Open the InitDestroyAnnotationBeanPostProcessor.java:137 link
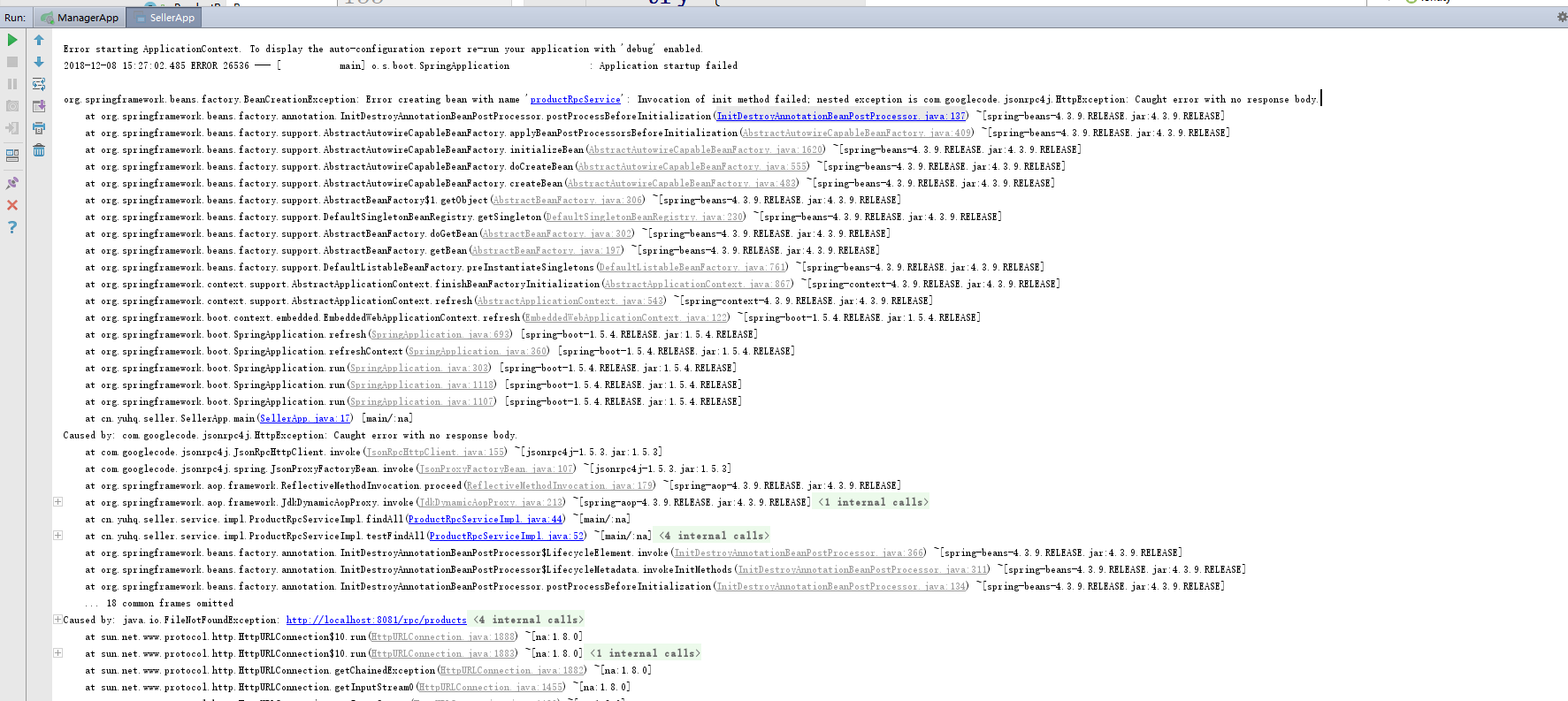Screen dimensions: 1568x701 click(841, 117)
